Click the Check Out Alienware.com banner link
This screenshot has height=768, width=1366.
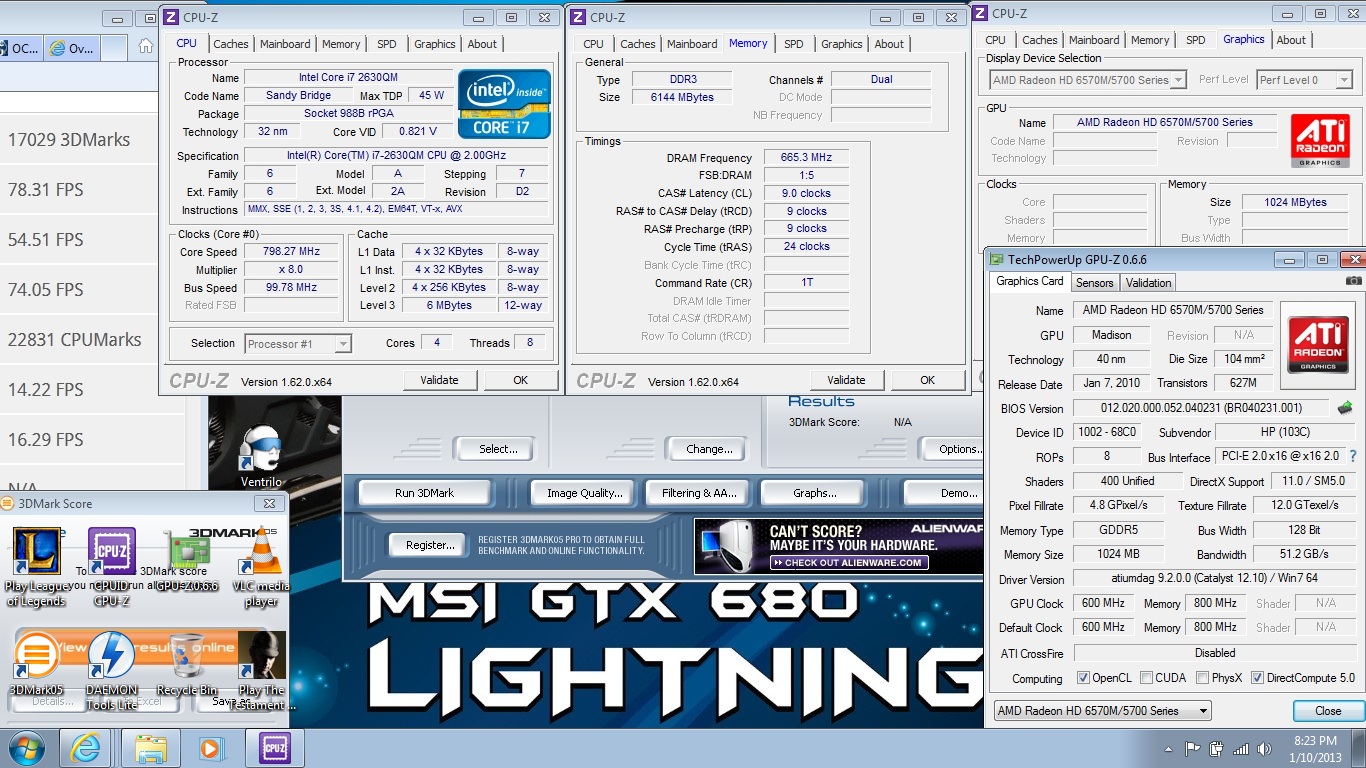coord(850,563)
